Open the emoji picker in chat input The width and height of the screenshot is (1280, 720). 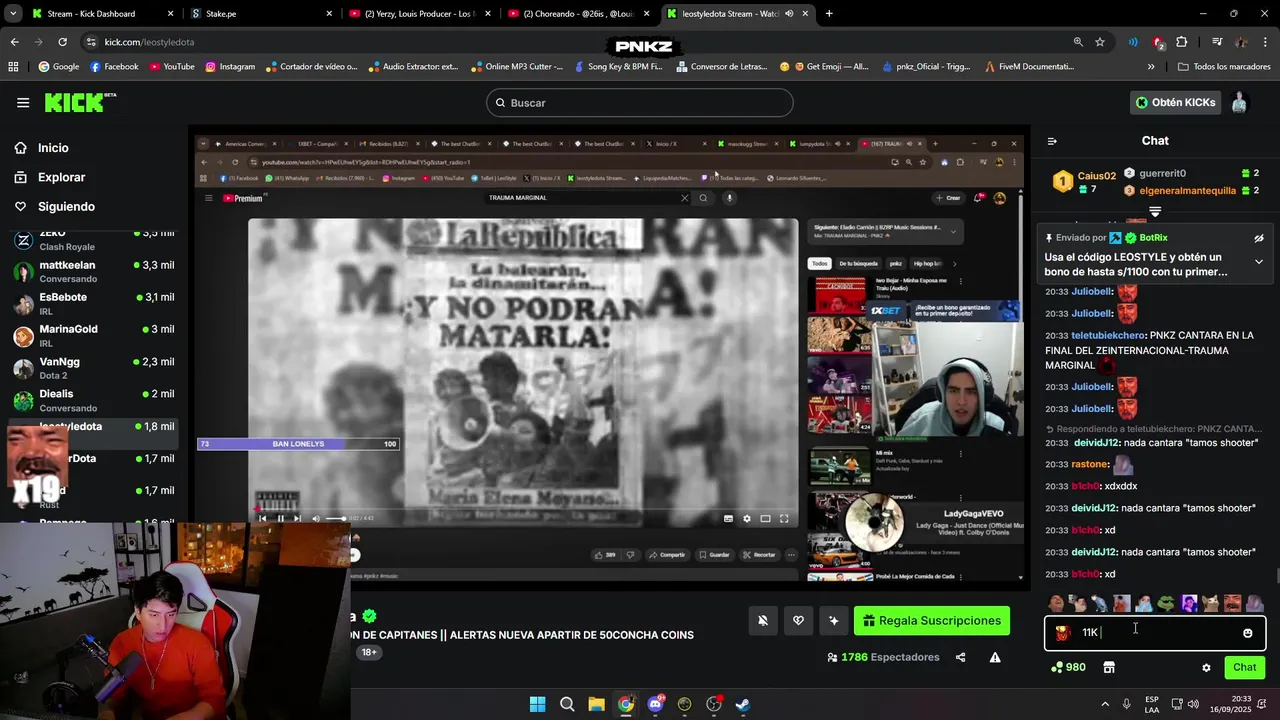pos(1248,633)
